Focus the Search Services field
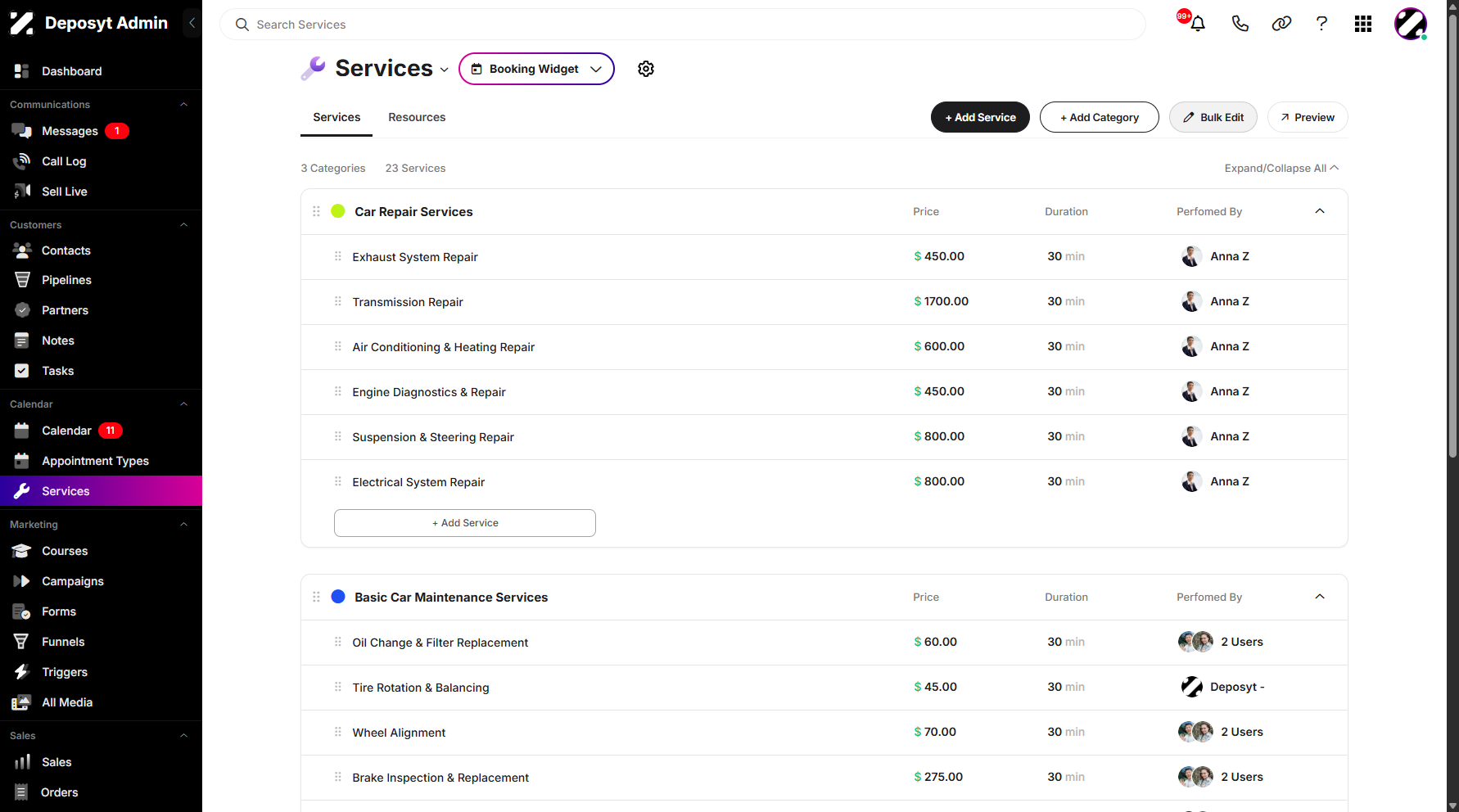This screenshot has height=812, width=1459. pos(683,25)
